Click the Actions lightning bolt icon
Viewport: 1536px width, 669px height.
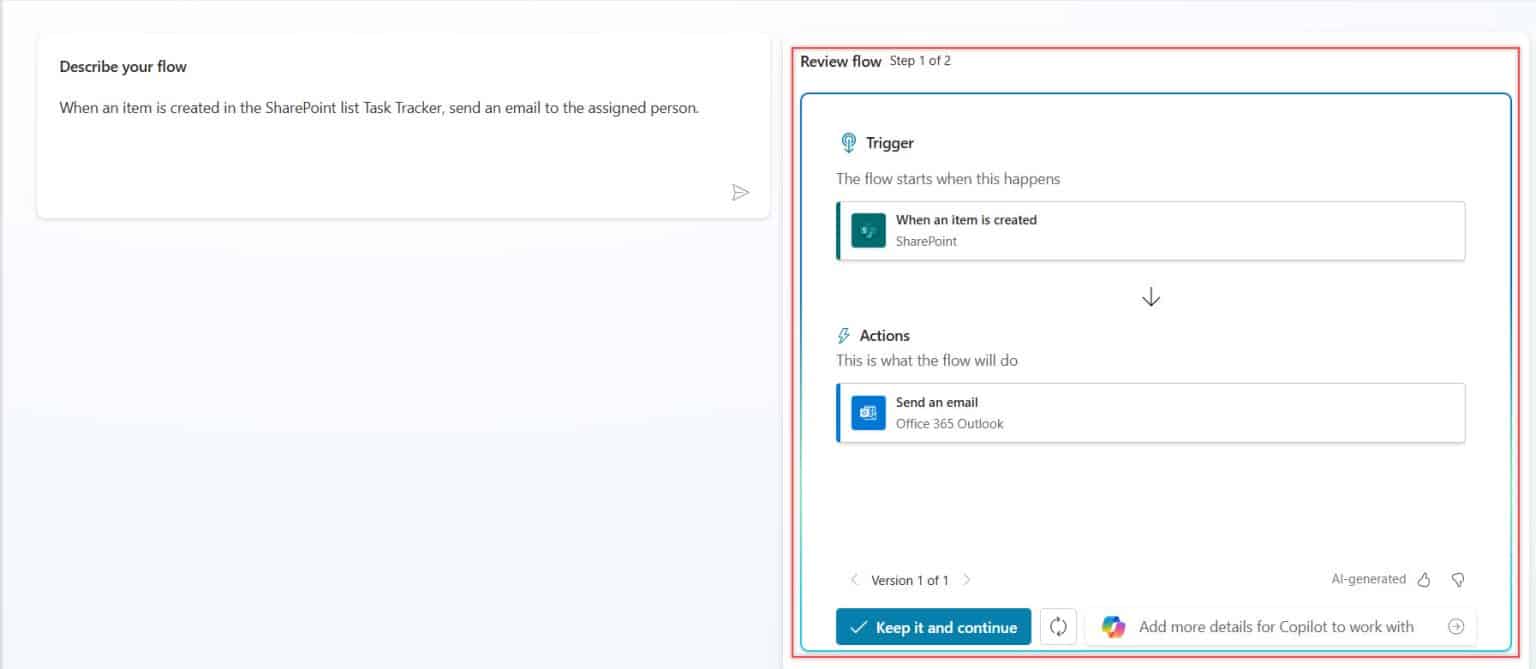click(x=844, y=336)
